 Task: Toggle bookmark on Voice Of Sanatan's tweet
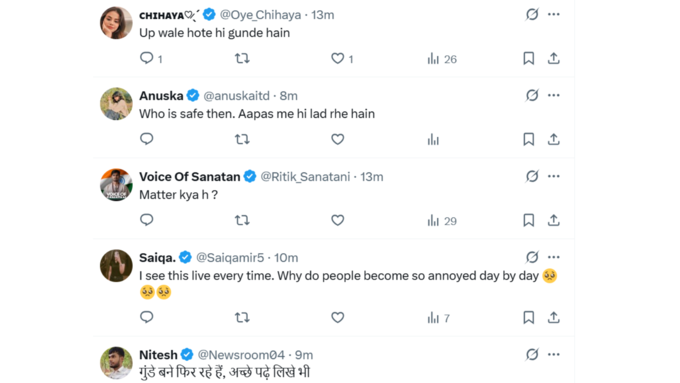click(x=528, y=220)
